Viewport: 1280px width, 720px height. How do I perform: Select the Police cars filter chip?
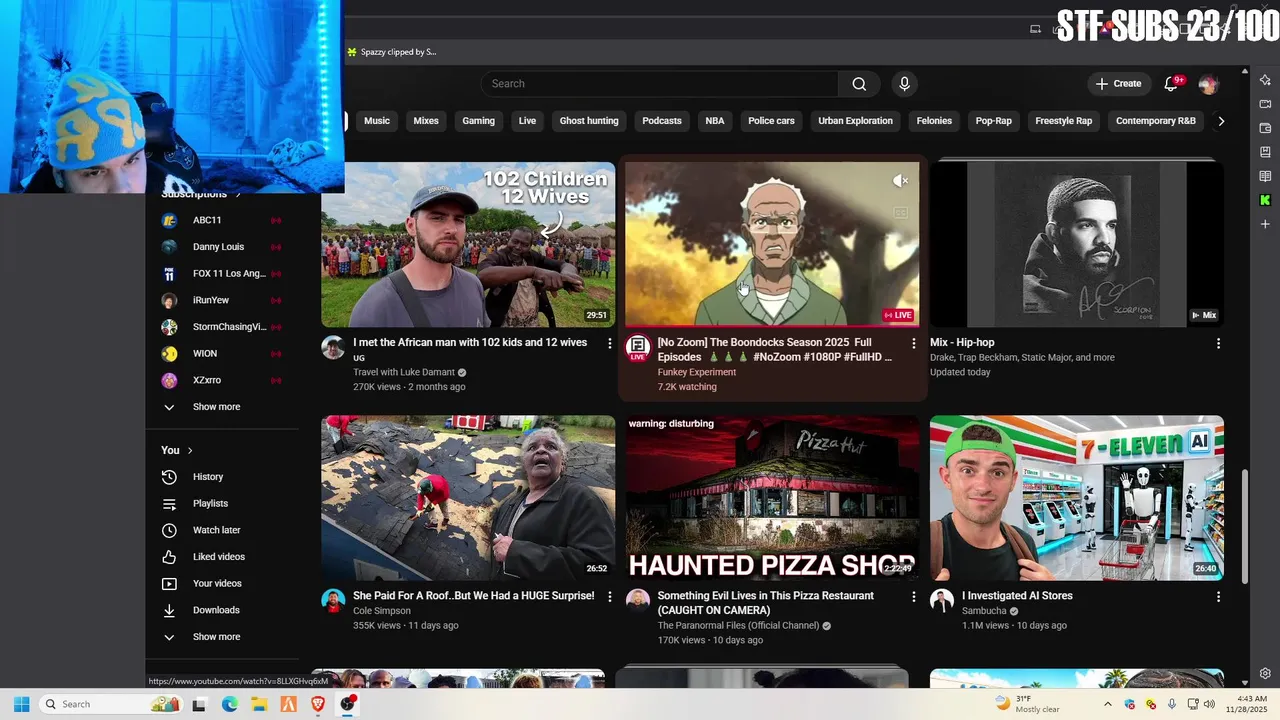[x=771, y=121]
